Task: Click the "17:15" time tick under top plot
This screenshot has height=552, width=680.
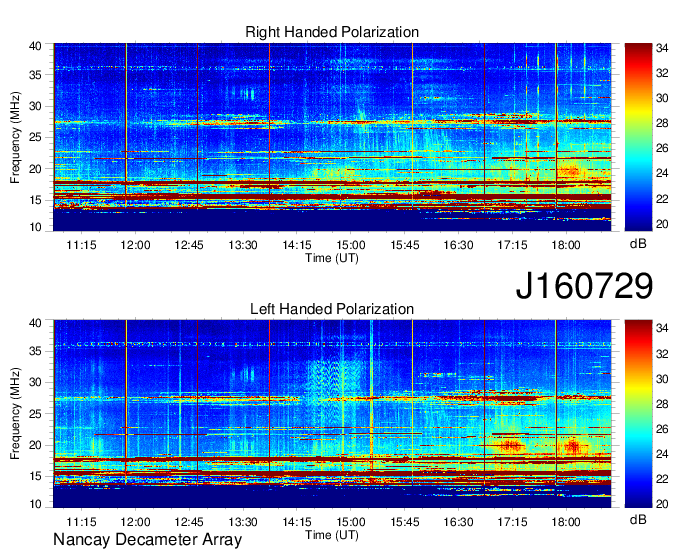Action: pyautogui.click(x=512, y=245)
